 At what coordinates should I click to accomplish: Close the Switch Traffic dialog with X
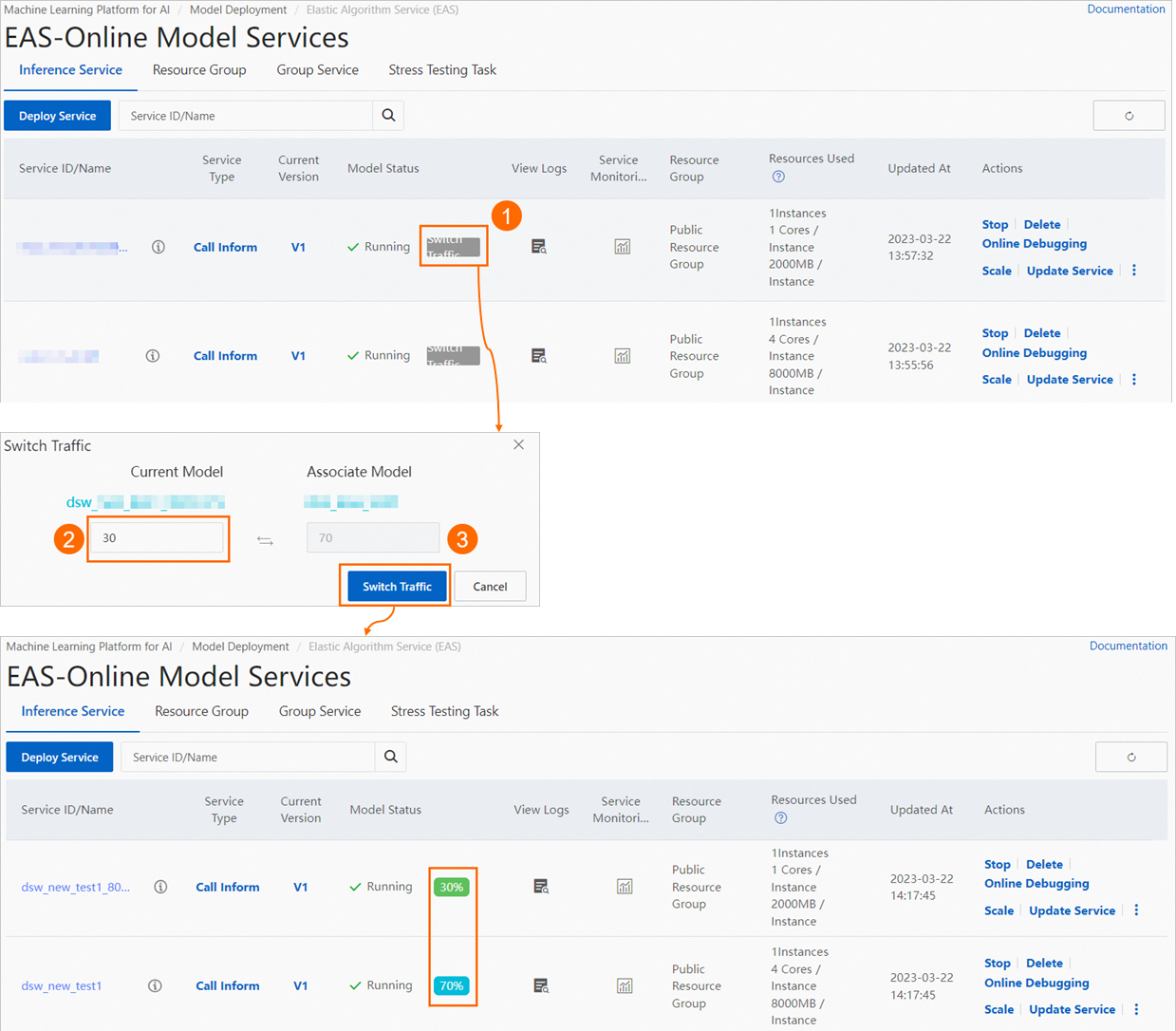pyautogui.click(x=518, y=444)
